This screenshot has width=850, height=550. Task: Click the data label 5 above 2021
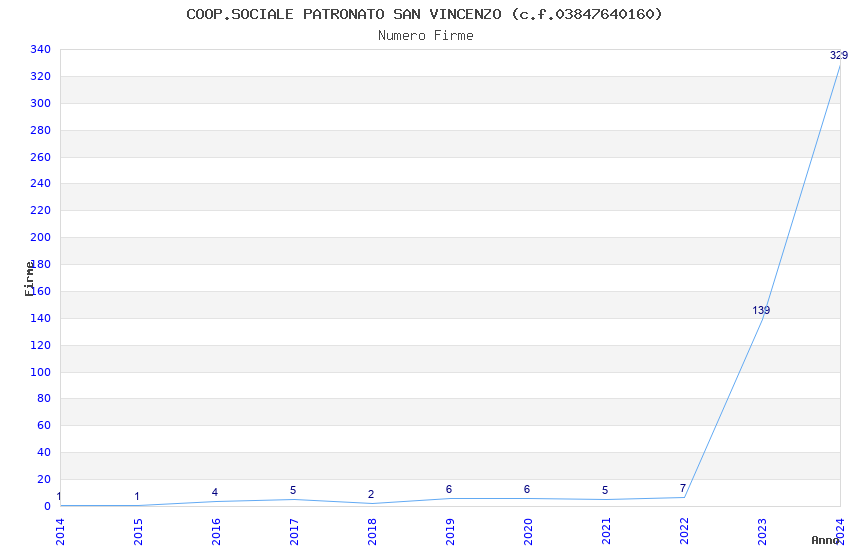coord(605,490)
